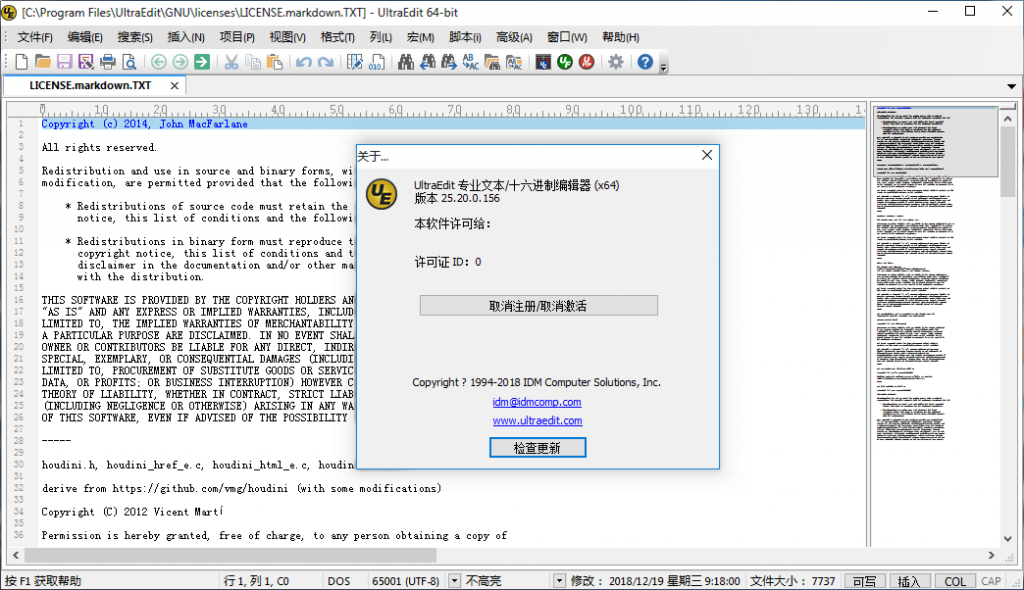Select the LICENSE.markdown.TXT tab
Viewport: 1024px width, 590px height.
point(90,86)
